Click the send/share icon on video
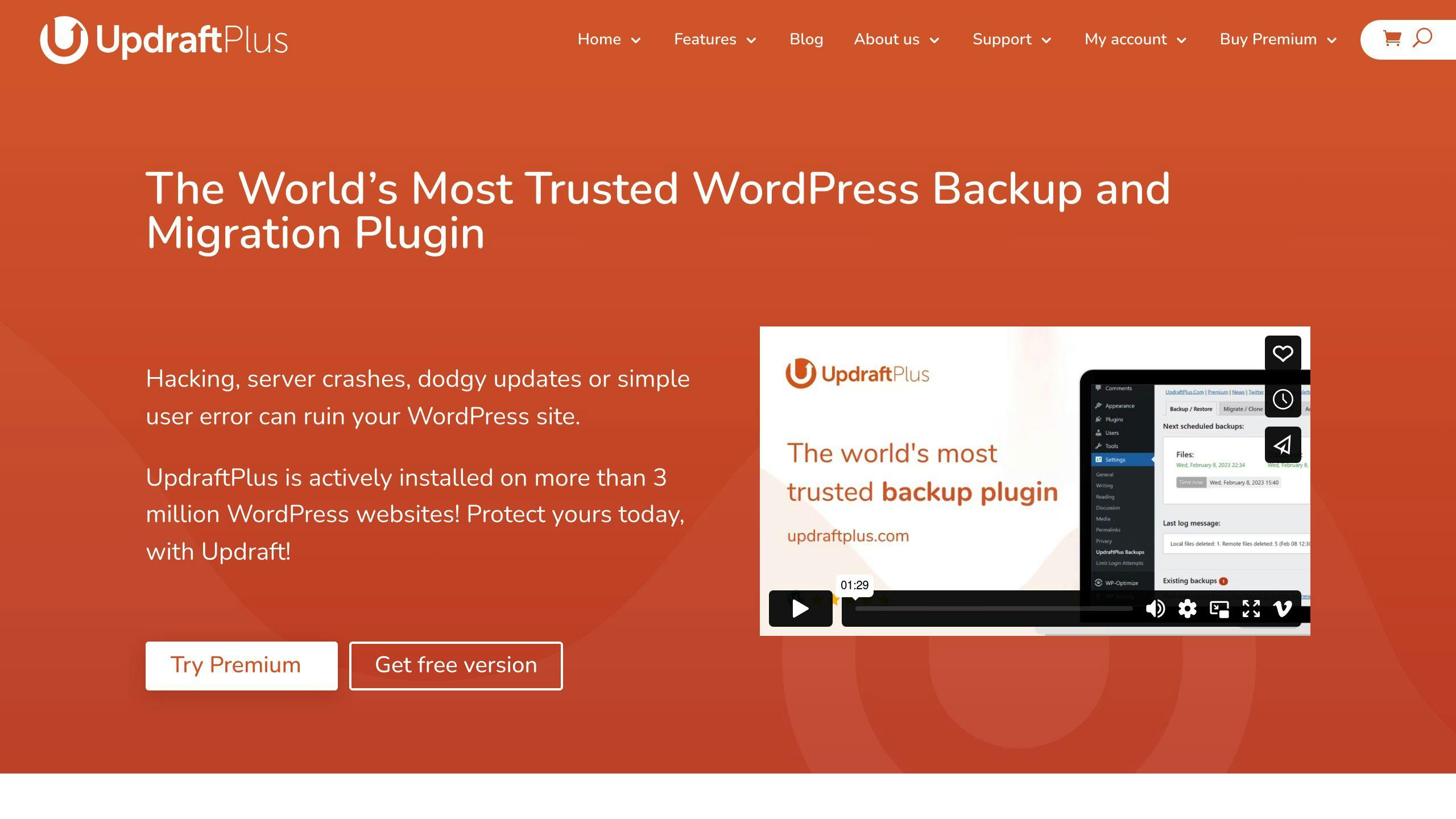 click(1283, 444)
